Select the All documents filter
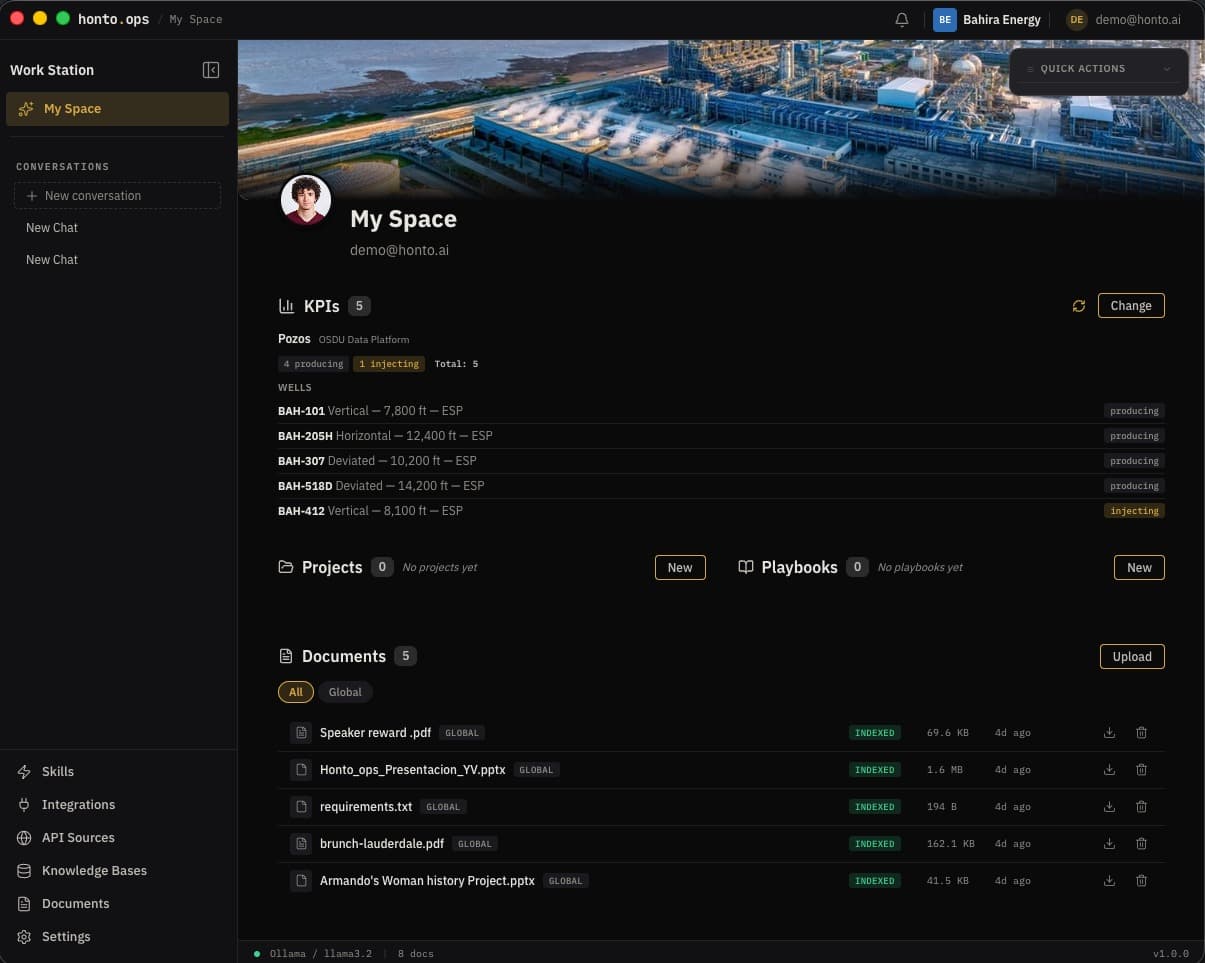1205x963 pixels. pyautogui.click(x=295, y=691)
